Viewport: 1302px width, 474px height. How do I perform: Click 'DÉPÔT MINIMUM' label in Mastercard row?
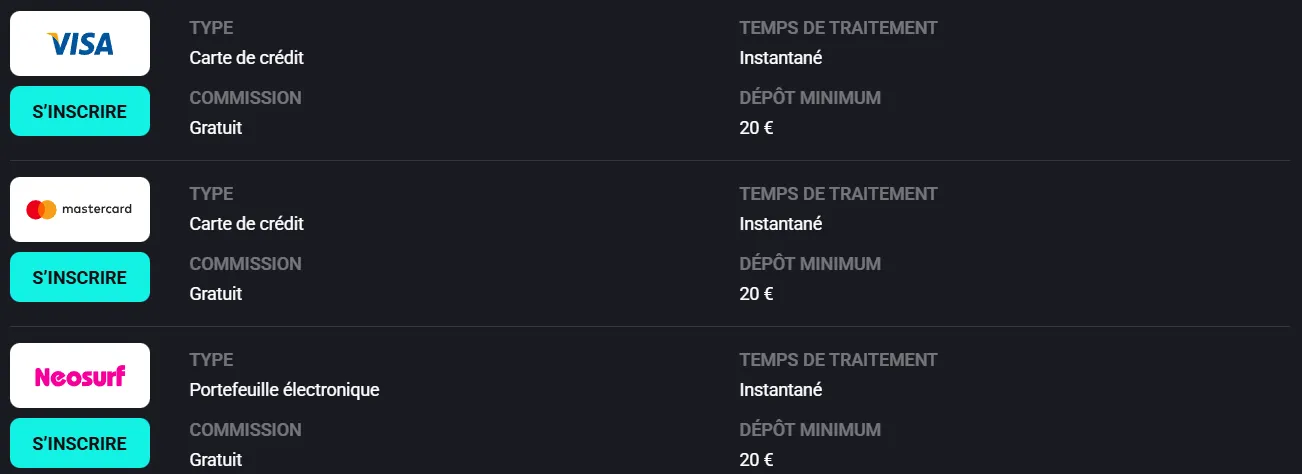click(x=810, y=264)
